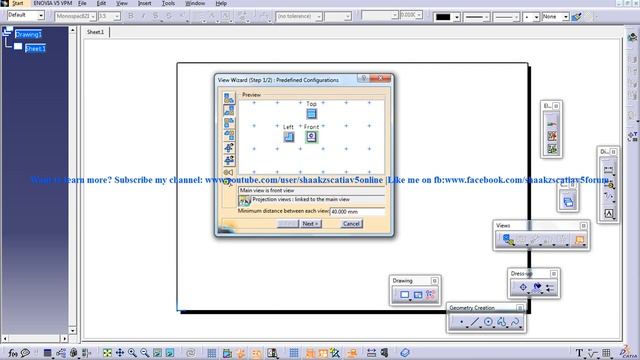Select Drawing1 in the specification tree
Viewport: 640px width, 360px height.
tap(28, 34)
